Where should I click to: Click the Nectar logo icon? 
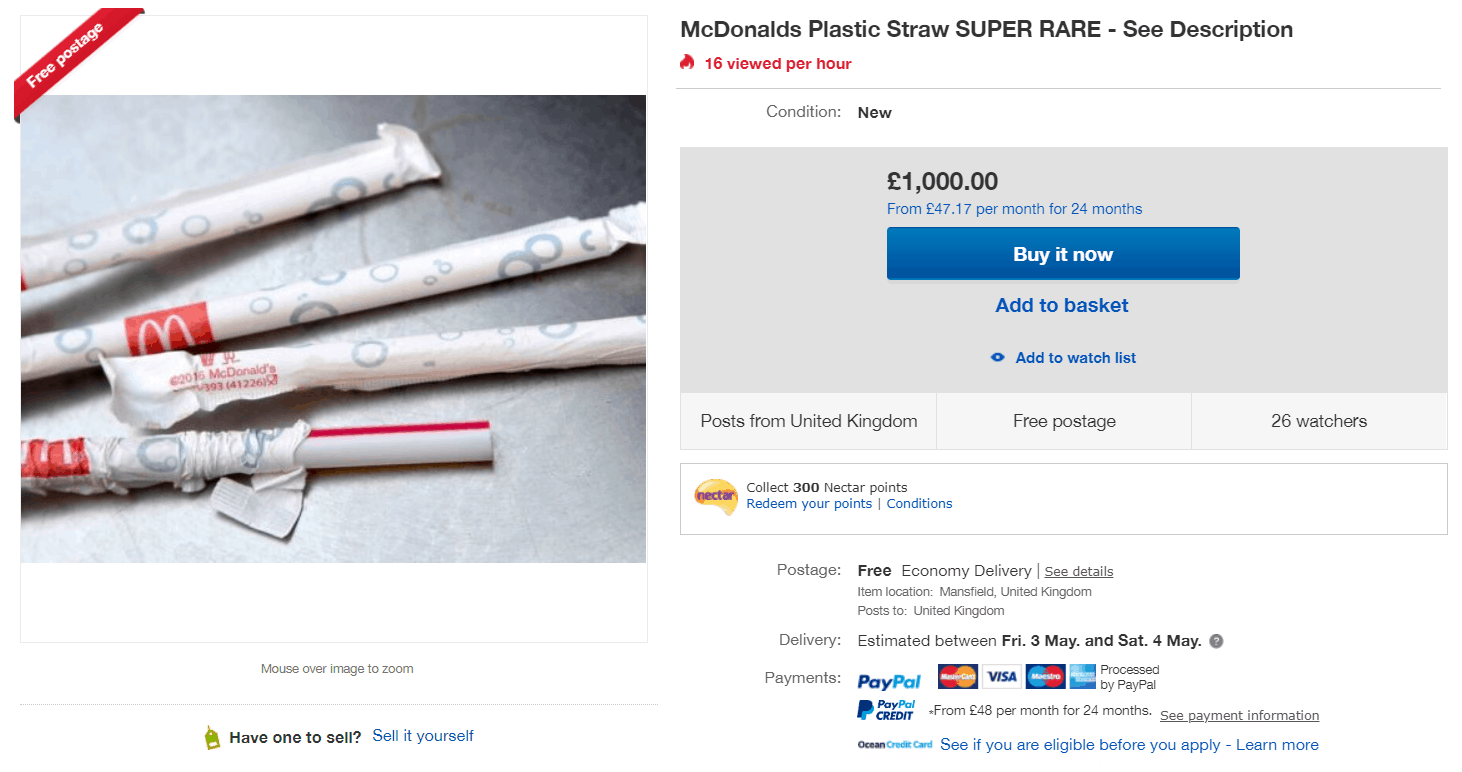[x=715, y=497]
